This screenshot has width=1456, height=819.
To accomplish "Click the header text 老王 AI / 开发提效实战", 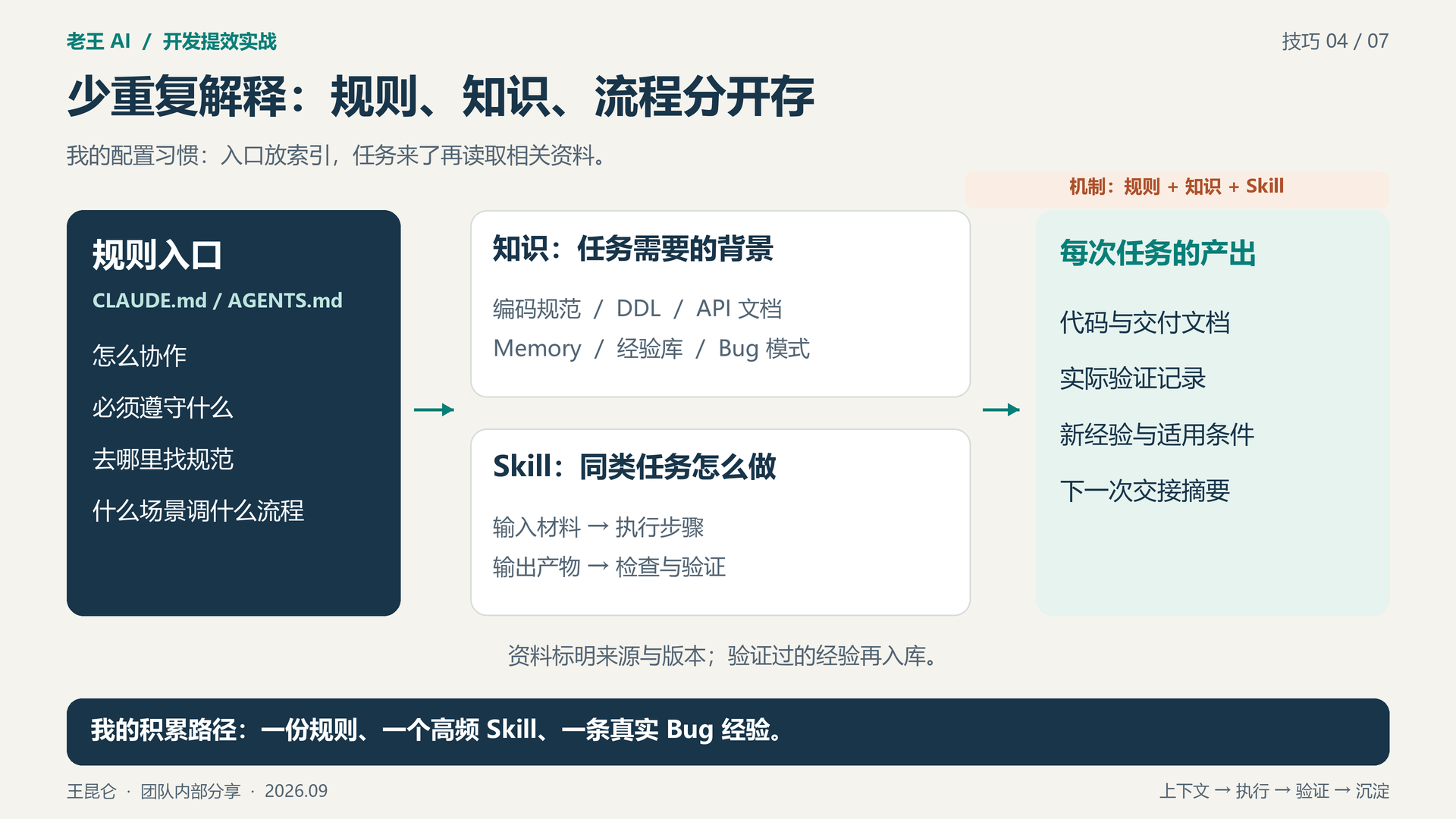I will click(171, 41).
